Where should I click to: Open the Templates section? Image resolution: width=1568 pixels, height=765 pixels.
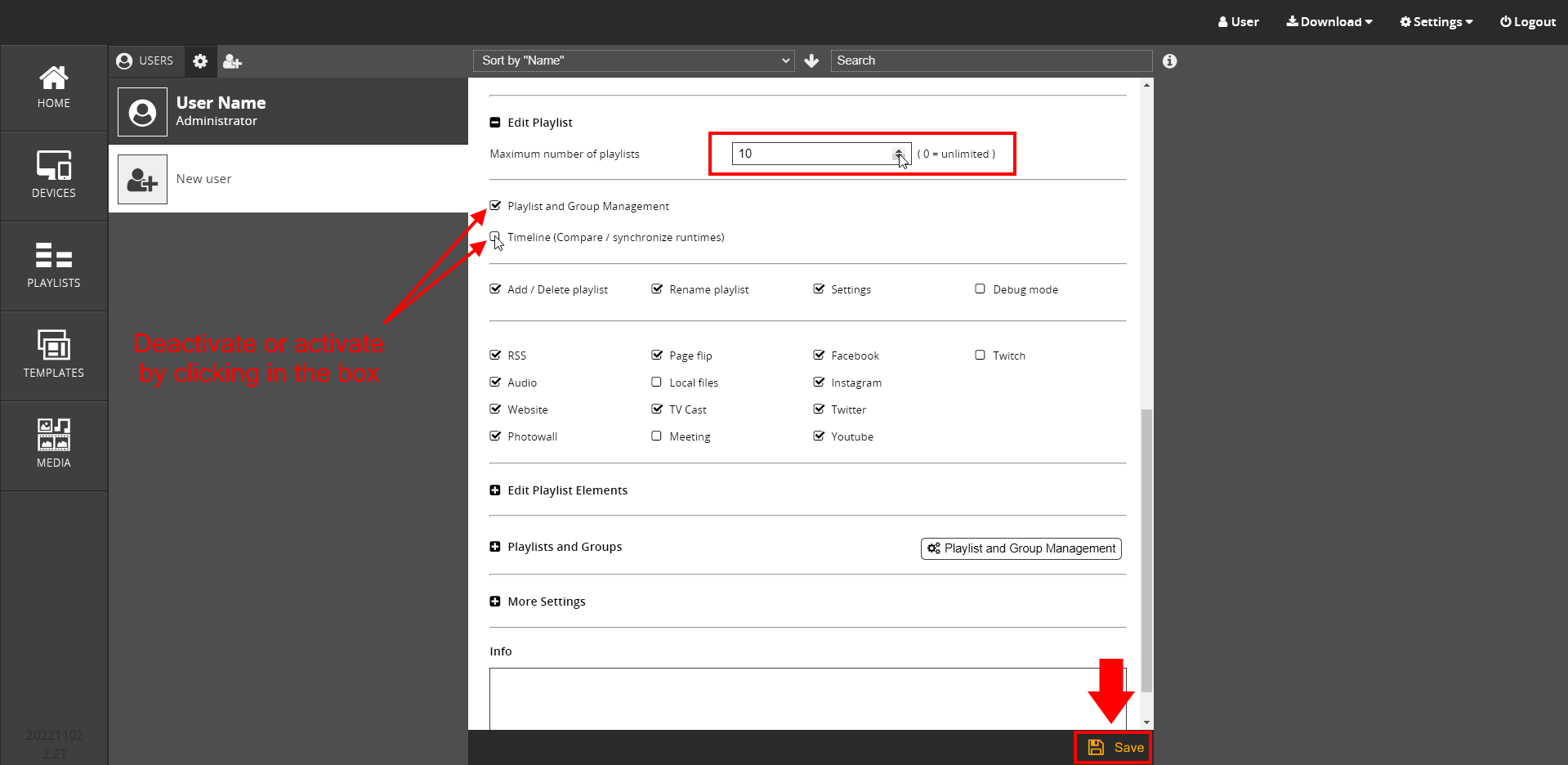(54, 356)
